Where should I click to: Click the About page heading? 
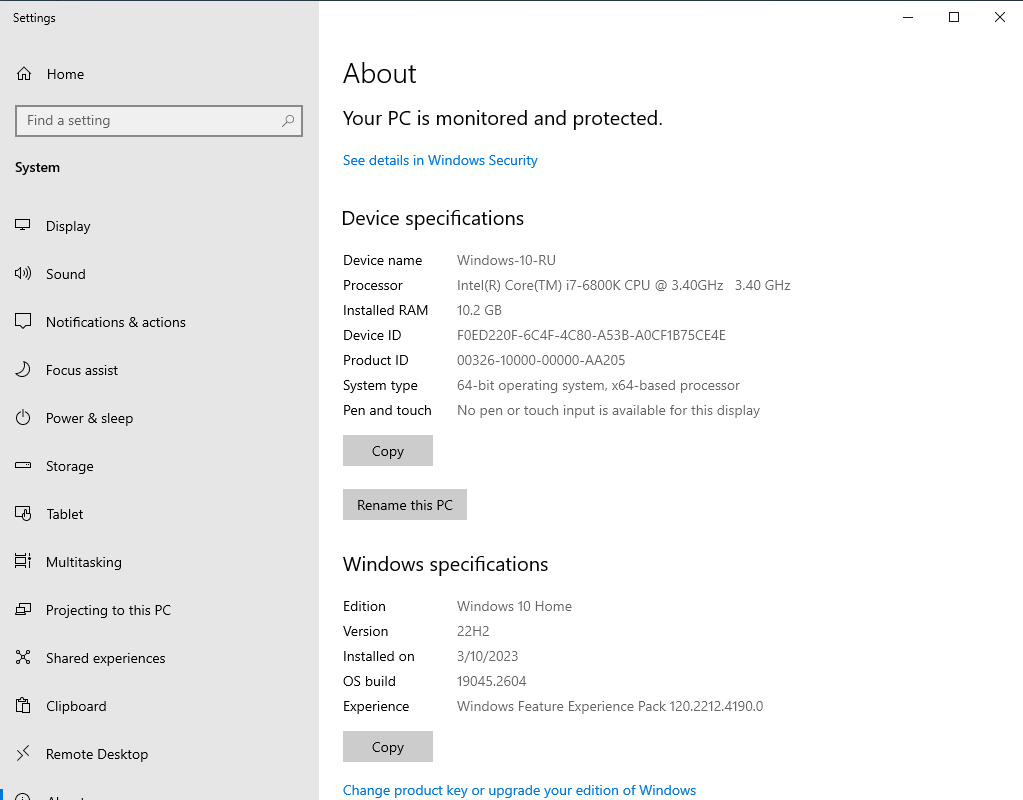pos(380,74)
